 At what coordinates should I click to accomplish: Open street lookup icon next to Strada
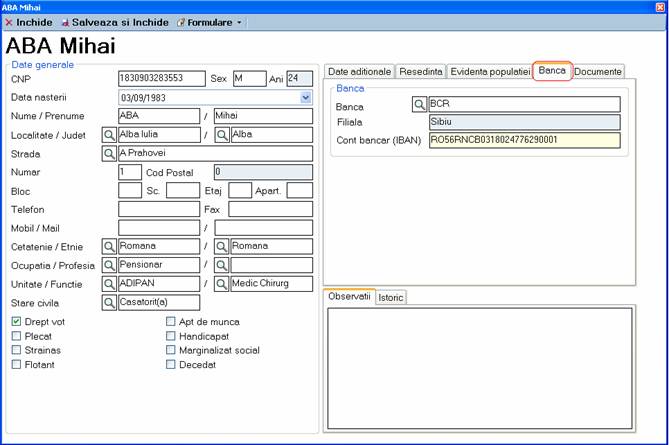point(109,154)
